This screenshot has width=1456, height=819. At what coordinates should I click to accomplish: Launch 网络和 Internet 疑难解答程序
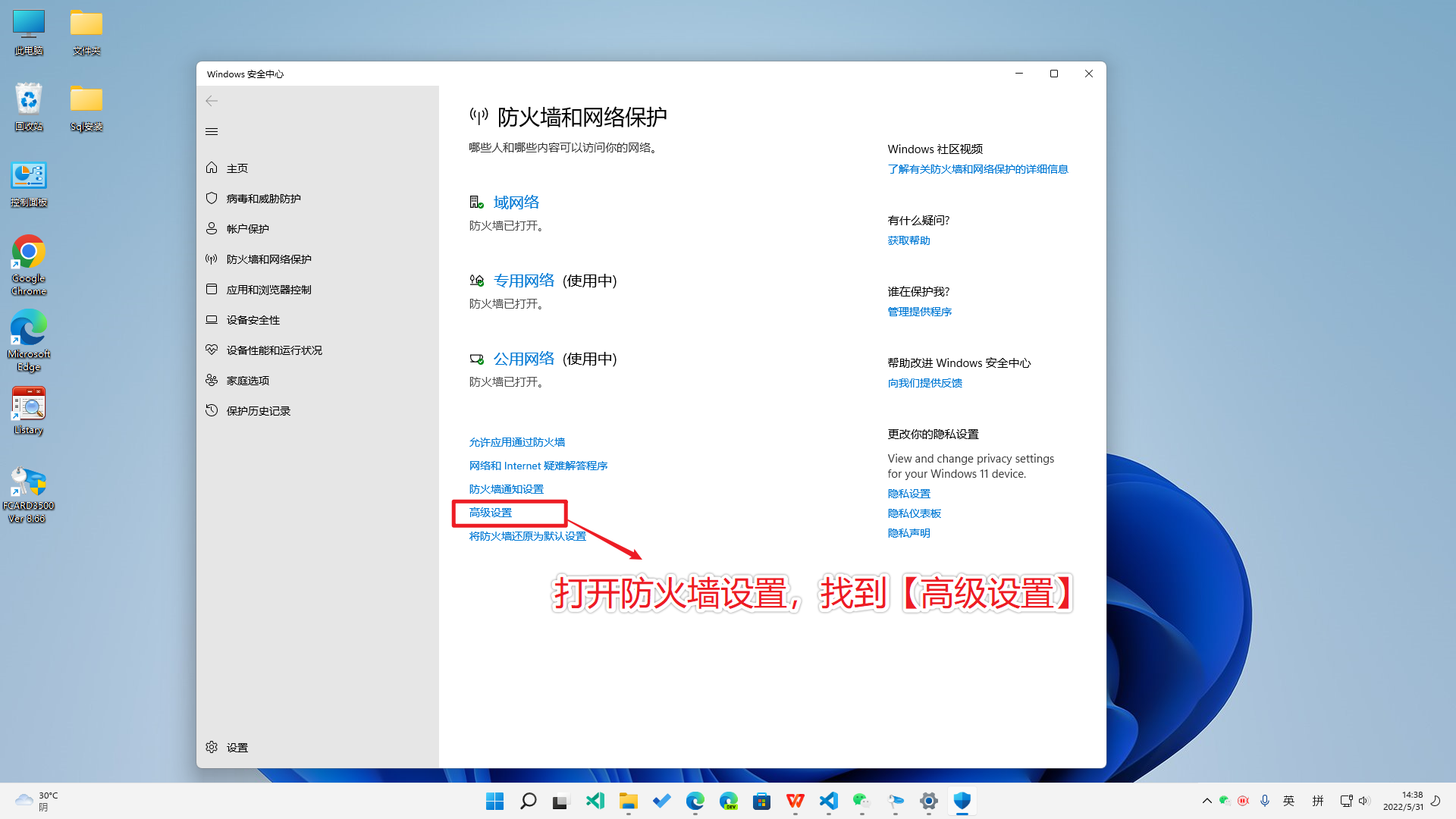click(538, 466)
